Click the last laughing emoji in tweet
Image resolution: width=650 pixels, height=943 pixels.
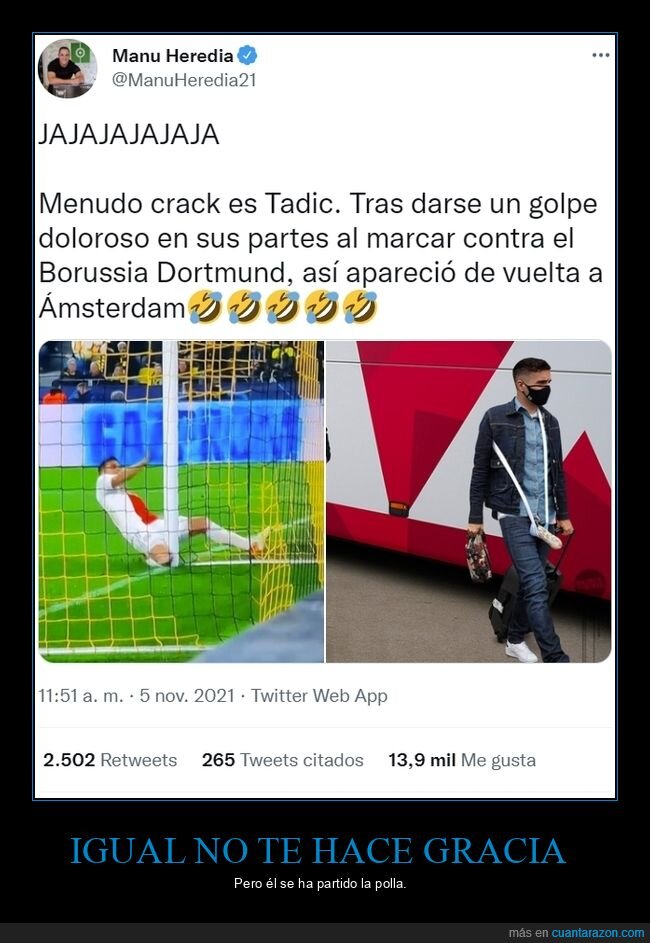360,307
